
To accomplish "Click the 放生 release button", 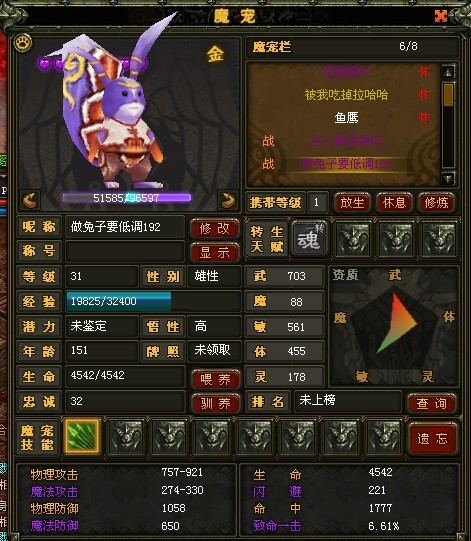I will coord(352,203).
